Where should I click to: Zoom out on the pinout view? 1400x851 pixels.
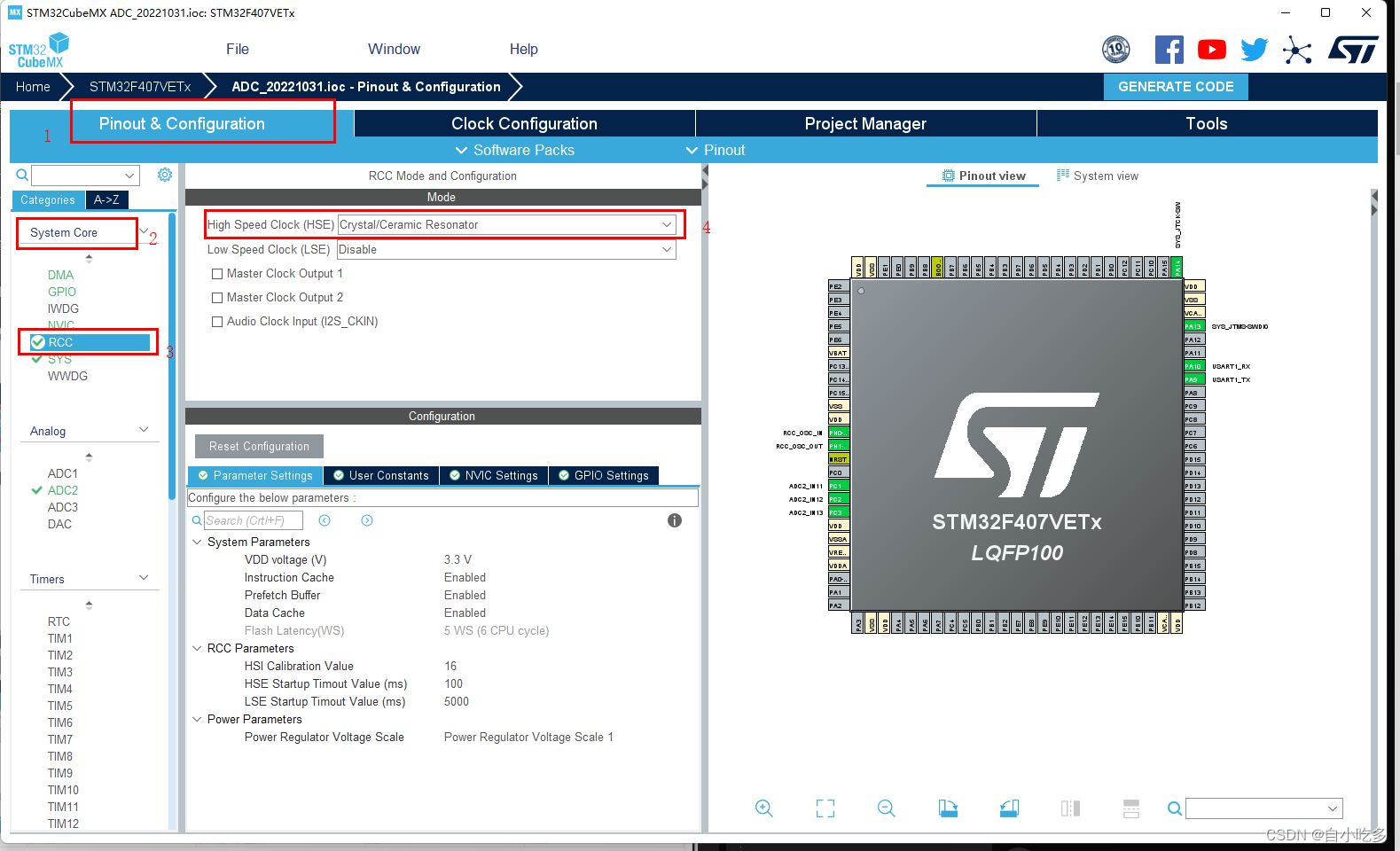[x=887, y=808]
